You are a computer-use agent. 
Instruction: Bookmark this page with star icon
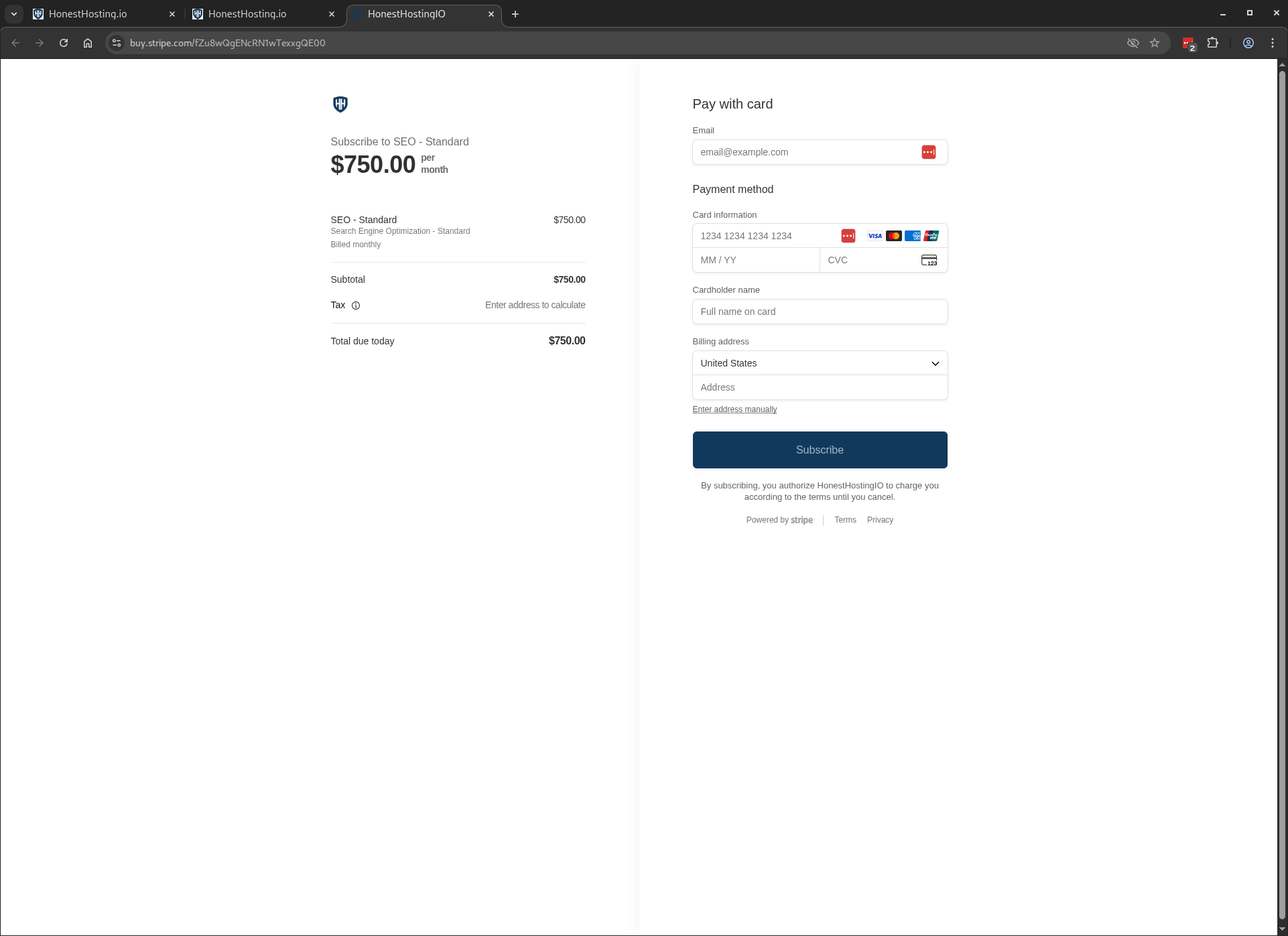point(1155,43)
